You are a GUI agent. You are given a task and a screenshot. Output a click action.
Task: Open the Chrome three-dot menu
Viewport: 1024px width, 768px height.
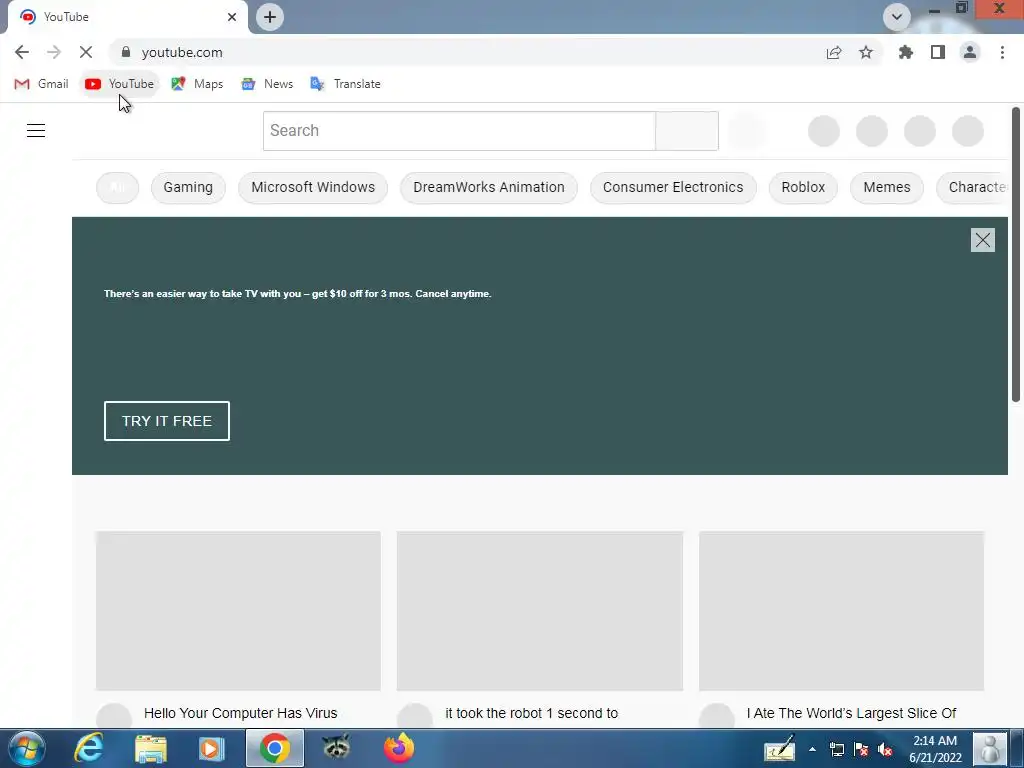coord(1002,52)
